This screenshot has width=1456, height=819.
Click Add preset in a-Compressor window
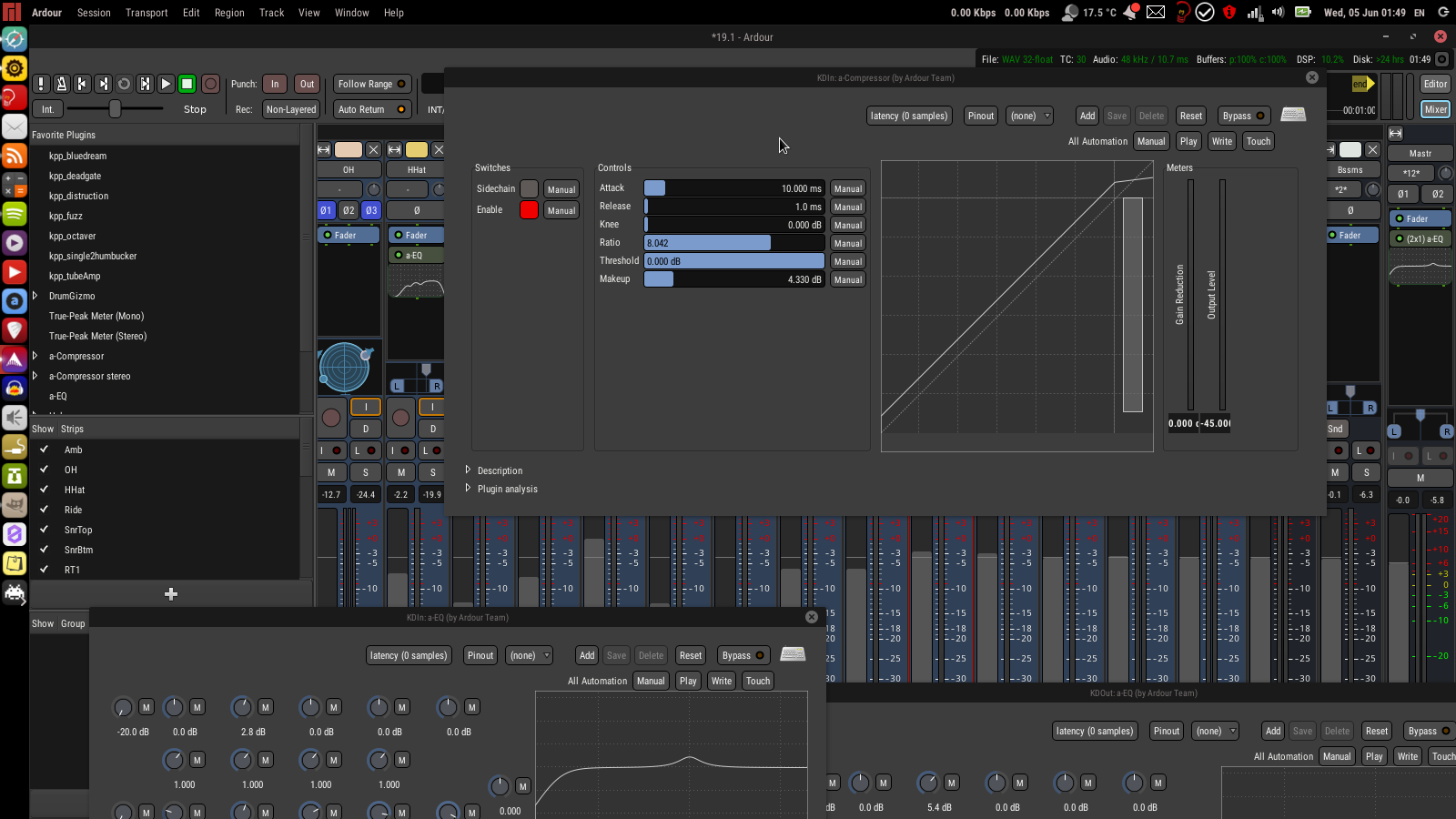pyautogui.click(x=1087, y=116)
